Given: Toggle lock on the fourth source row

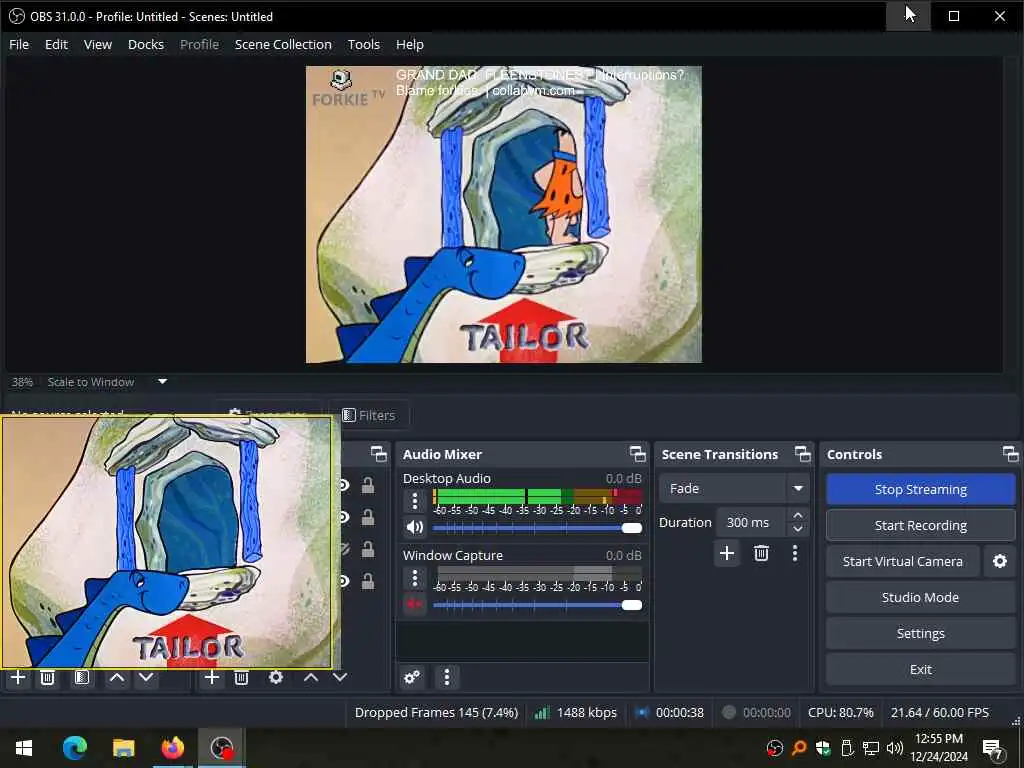Looking at the screenshot, I should pyautogui.click(x=368, y=581).
